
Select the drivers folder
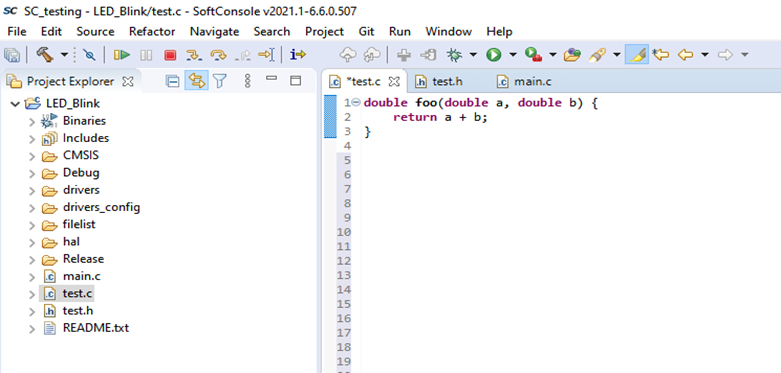click(81, 190)
